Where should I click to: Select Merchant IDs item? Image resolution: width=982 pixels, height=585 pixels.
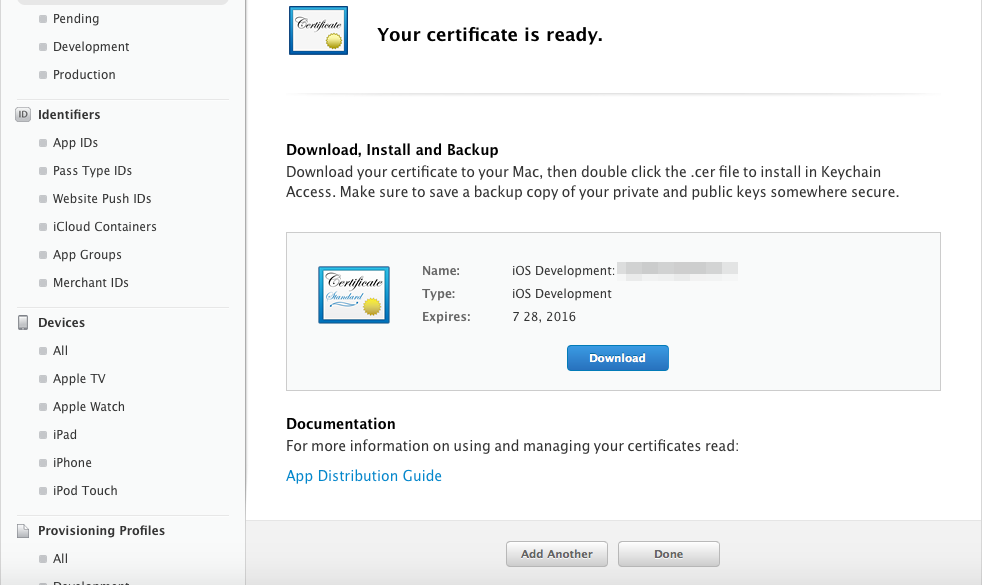(x=91, y=282)
